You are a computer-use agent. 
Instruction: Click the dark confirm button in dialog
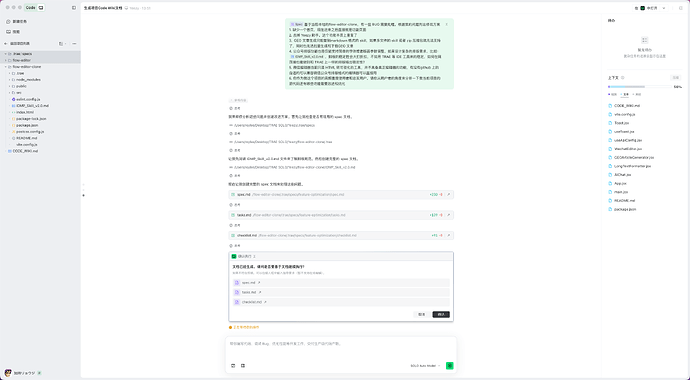(441, 314)
